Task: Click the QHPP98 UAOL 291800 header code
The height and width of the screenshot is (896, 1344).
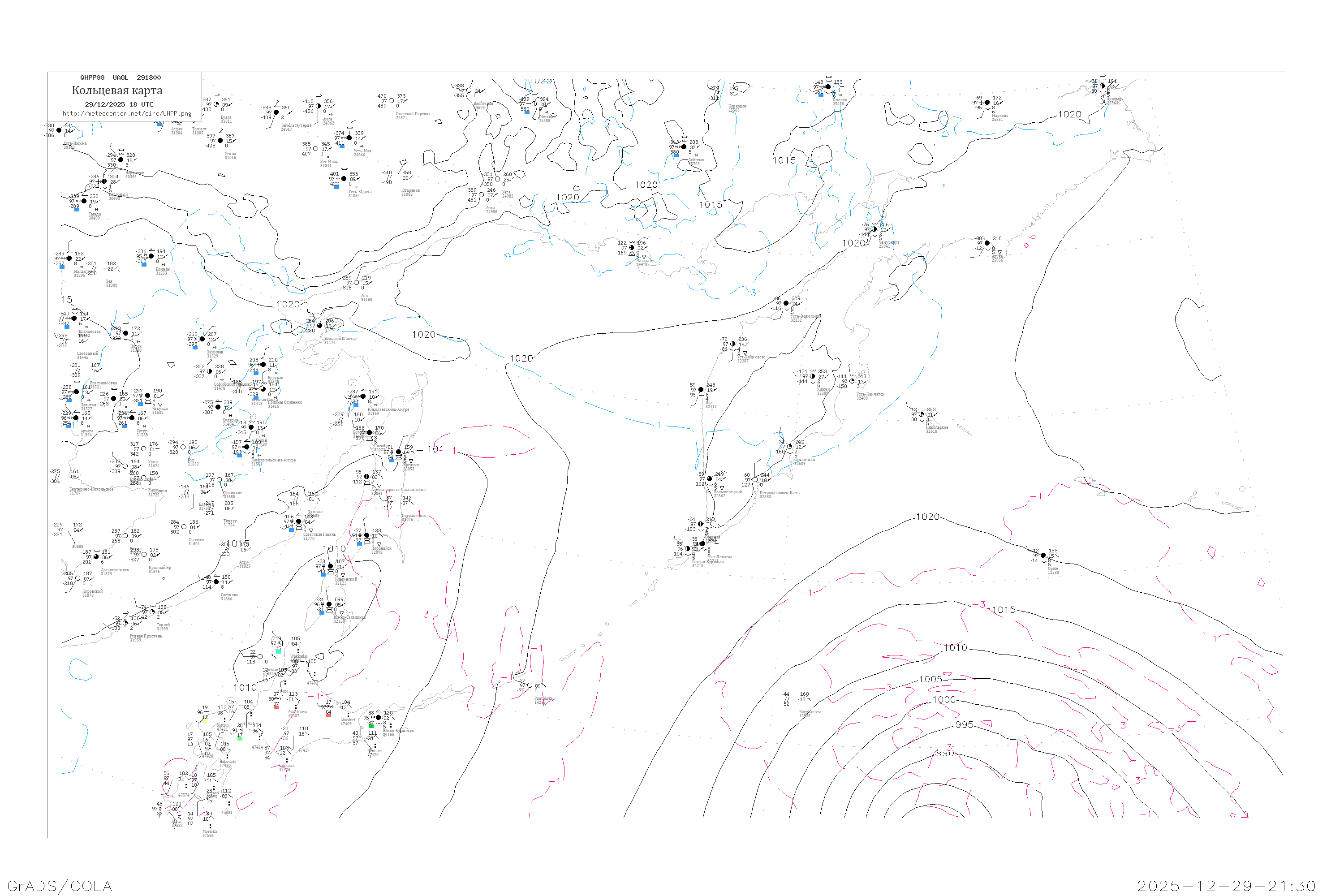Action: 121,78
